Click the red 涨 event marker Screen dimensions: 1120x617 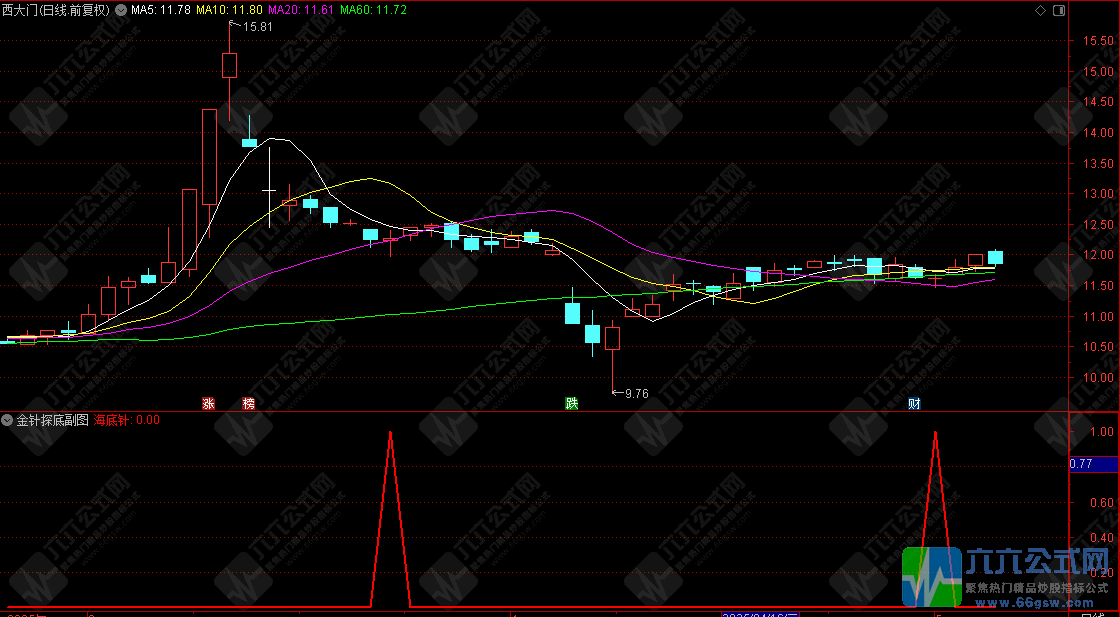208,404
